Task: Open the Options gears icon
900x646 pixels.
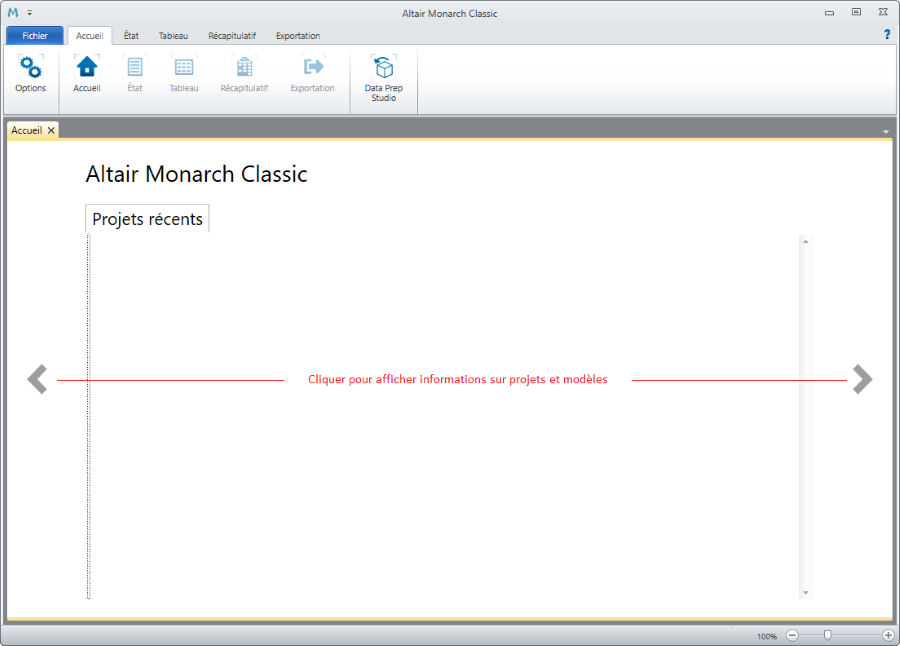Action: pos(30,68)
